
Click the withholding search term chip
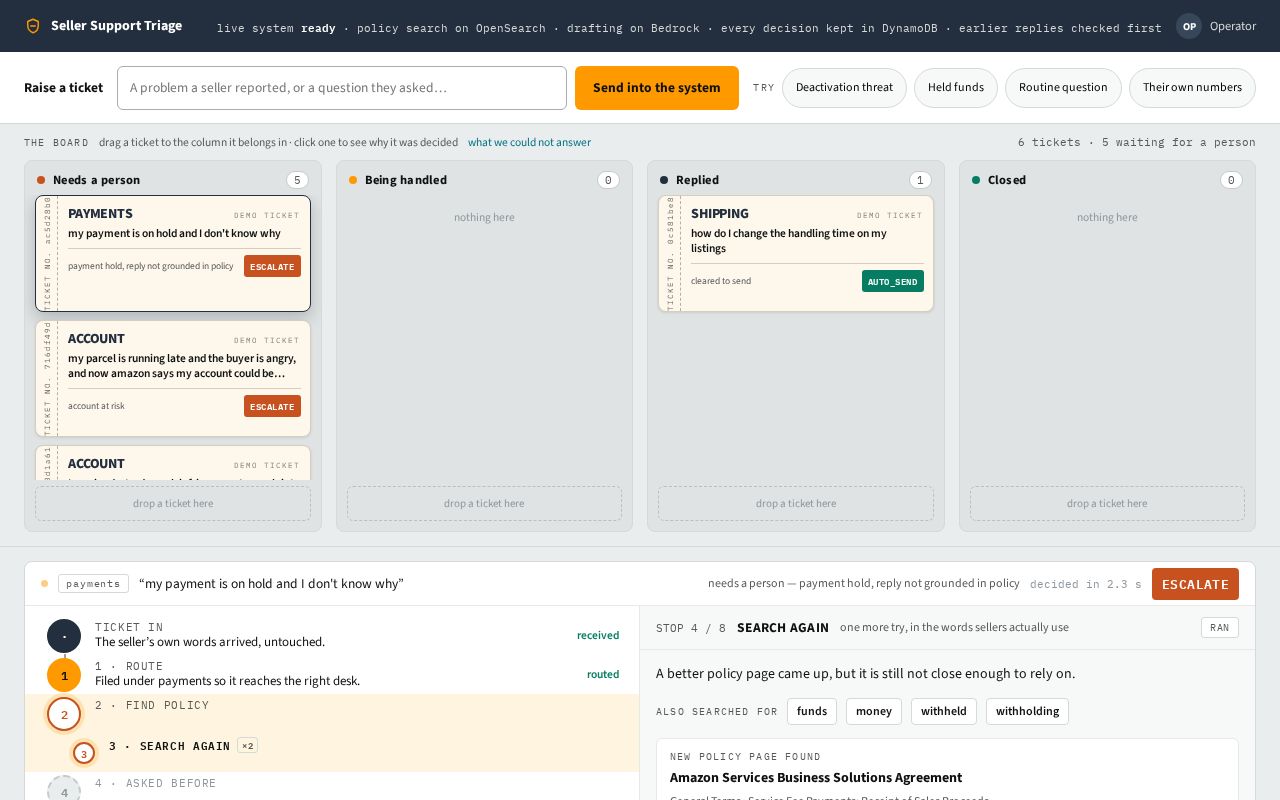(1027, 712)
